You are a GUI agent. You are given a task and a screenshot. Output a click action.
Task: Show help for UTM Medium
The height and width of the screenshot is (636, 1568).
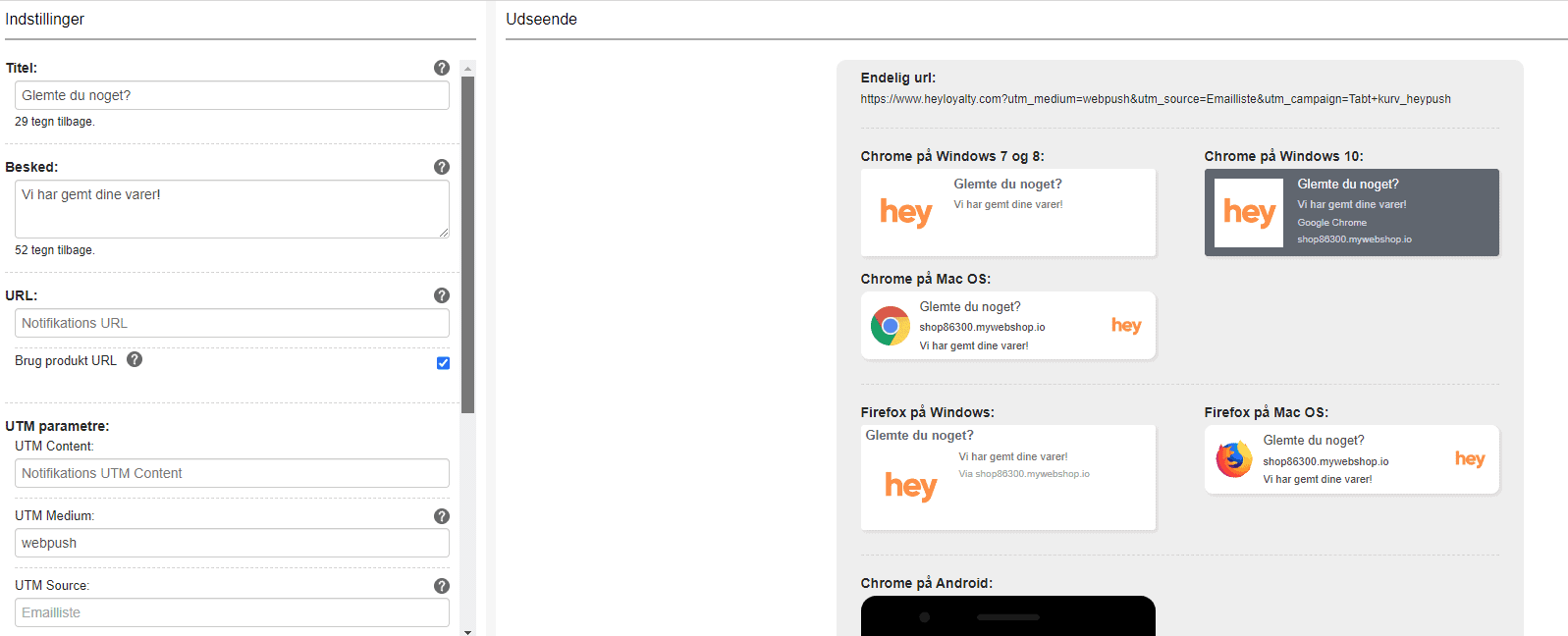pyautogui.click(x=442, y=516)
